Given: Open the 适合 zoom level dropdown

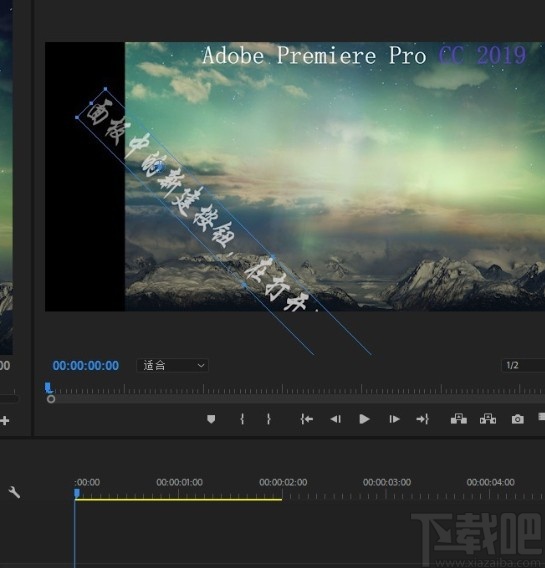Looking at the screenshot, I should tap(172, 366).
